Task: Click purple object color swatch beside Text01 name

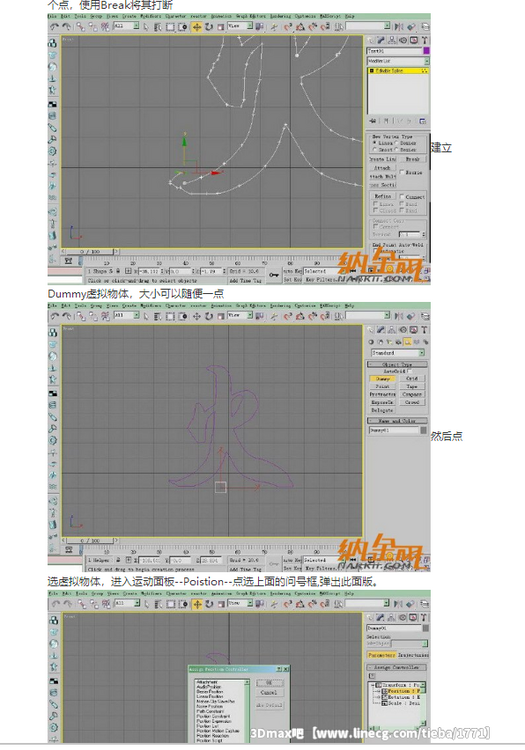Action: click(x=426, y=51)
